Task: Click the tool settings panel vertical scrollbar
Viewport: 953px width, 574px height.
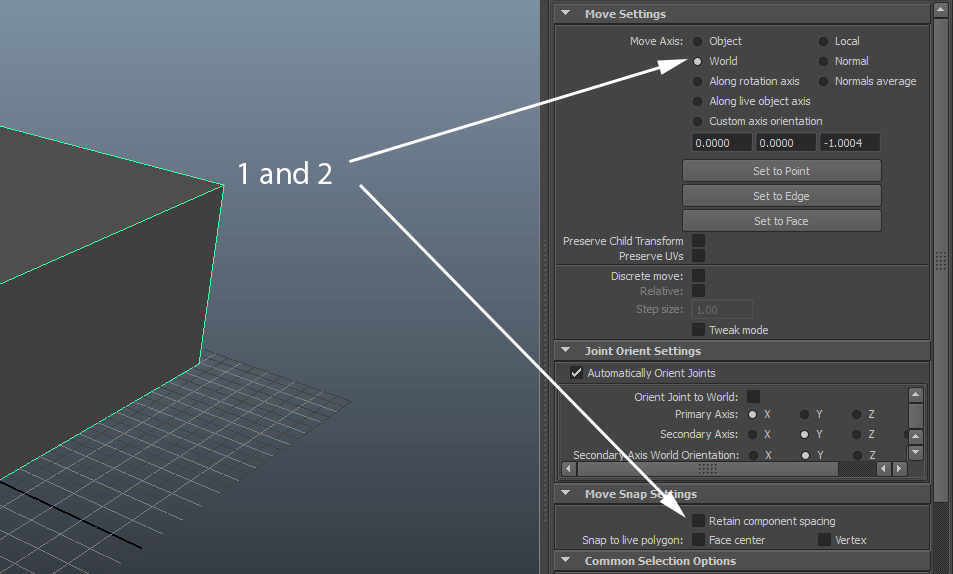Action: tap(941, 260)
